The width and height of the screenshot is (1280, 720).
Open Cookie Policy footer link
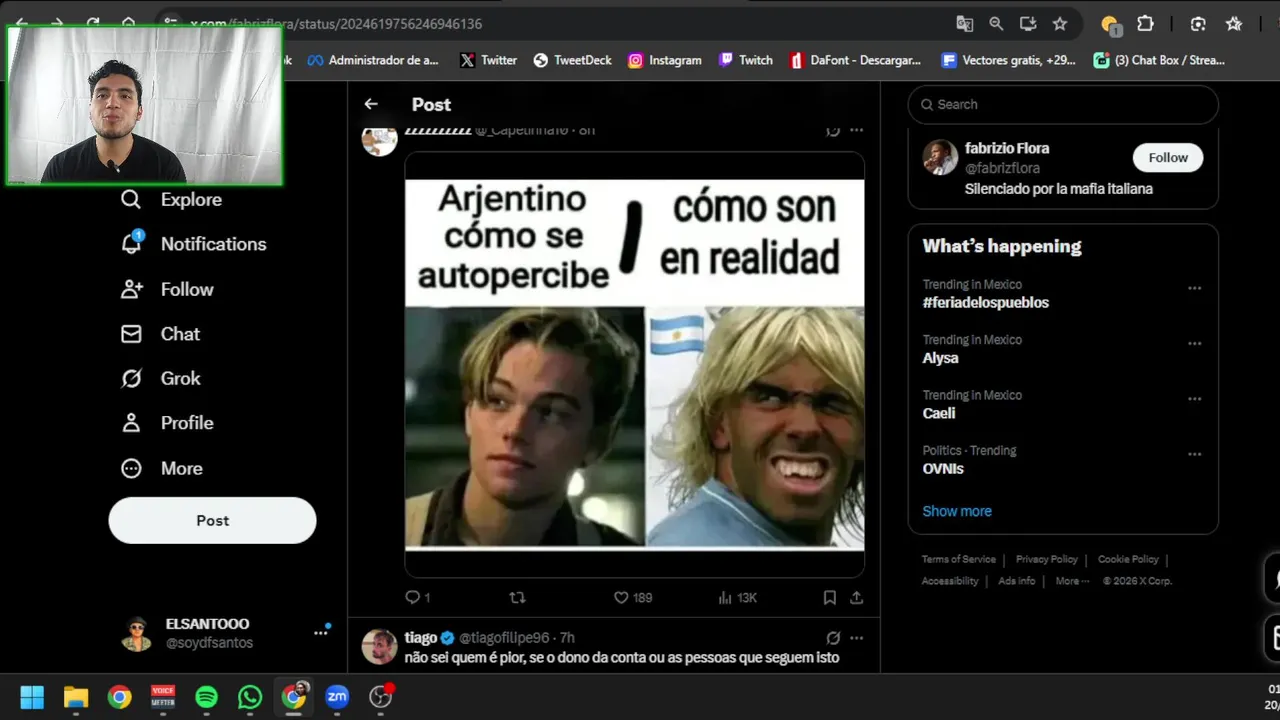1128,559
